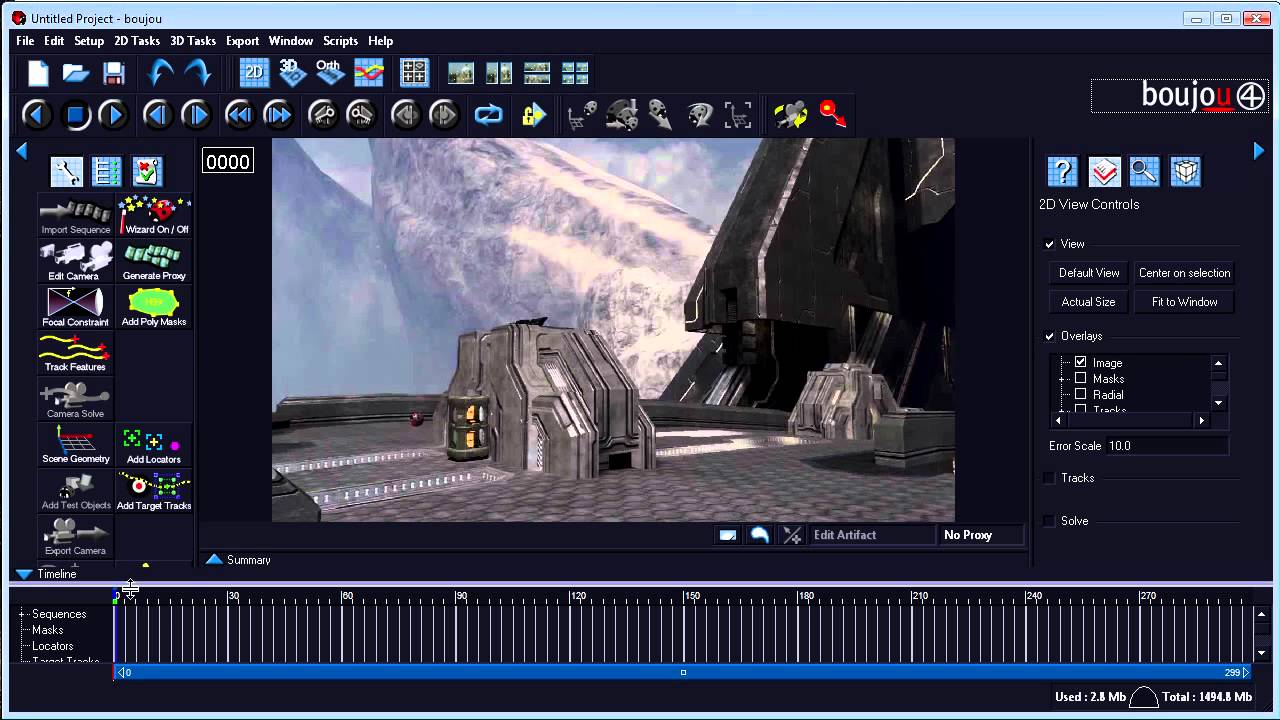1280x720 pixels.
Task: Choose the stacked two-row view layout
Action: click(x=537, y=73)
